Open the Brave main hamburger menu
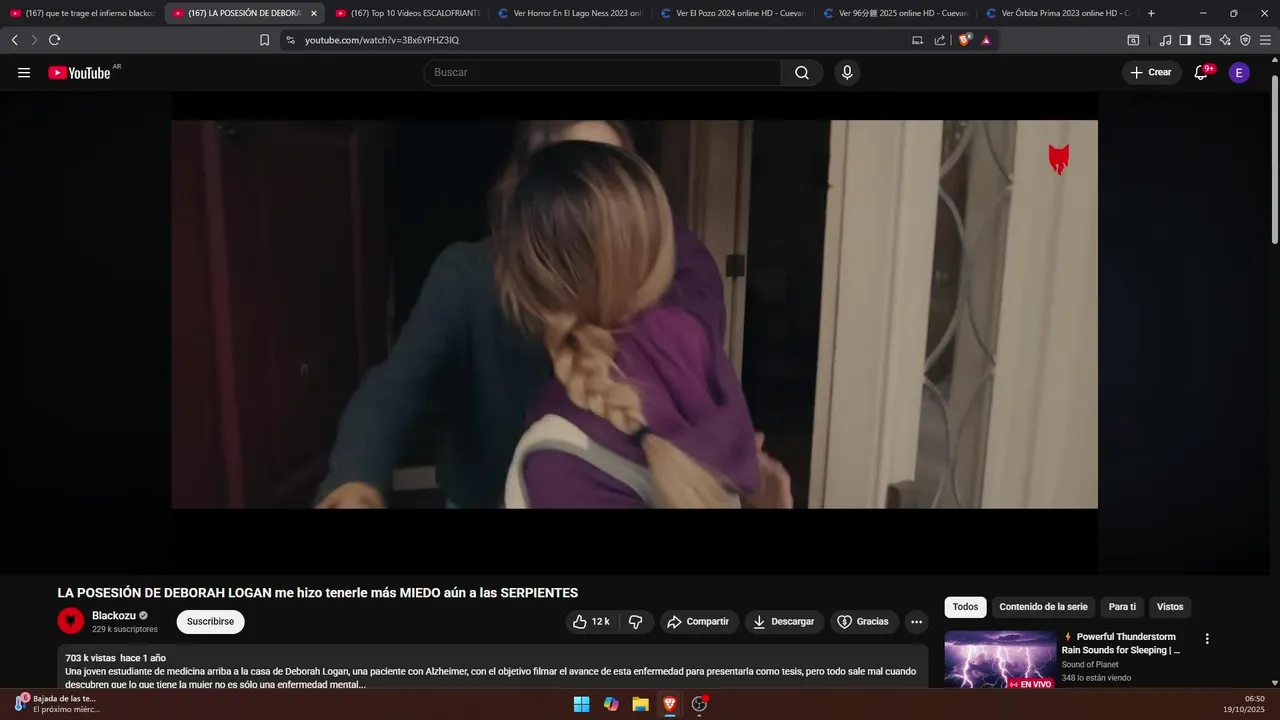This screenshot has width=1280, height=720. pos(1265,40)
